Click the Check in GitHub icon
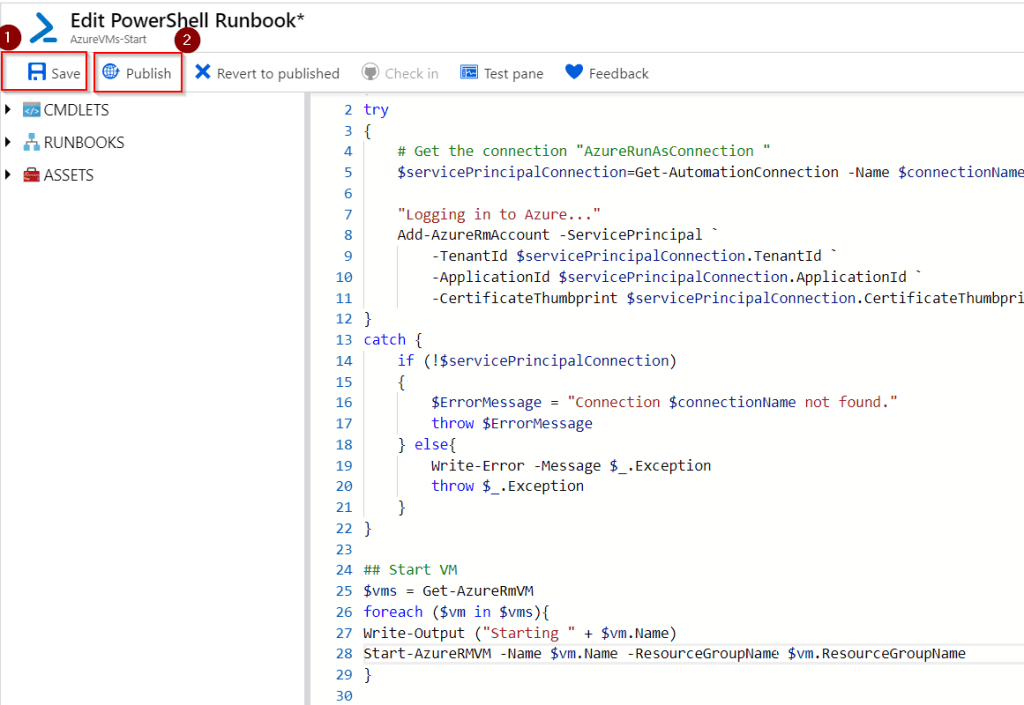The height and width of the screenshot is (705, 1024). click(370, 72)
